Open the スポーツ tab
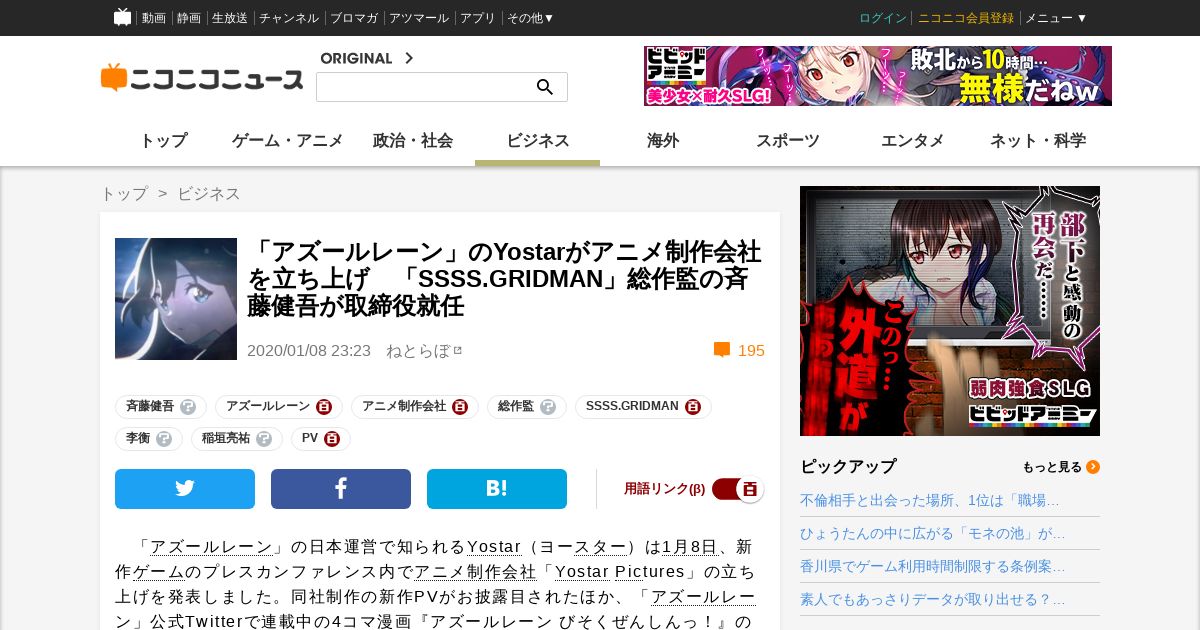The height and width of the screenshot is (630, 1200). (788, 141)
